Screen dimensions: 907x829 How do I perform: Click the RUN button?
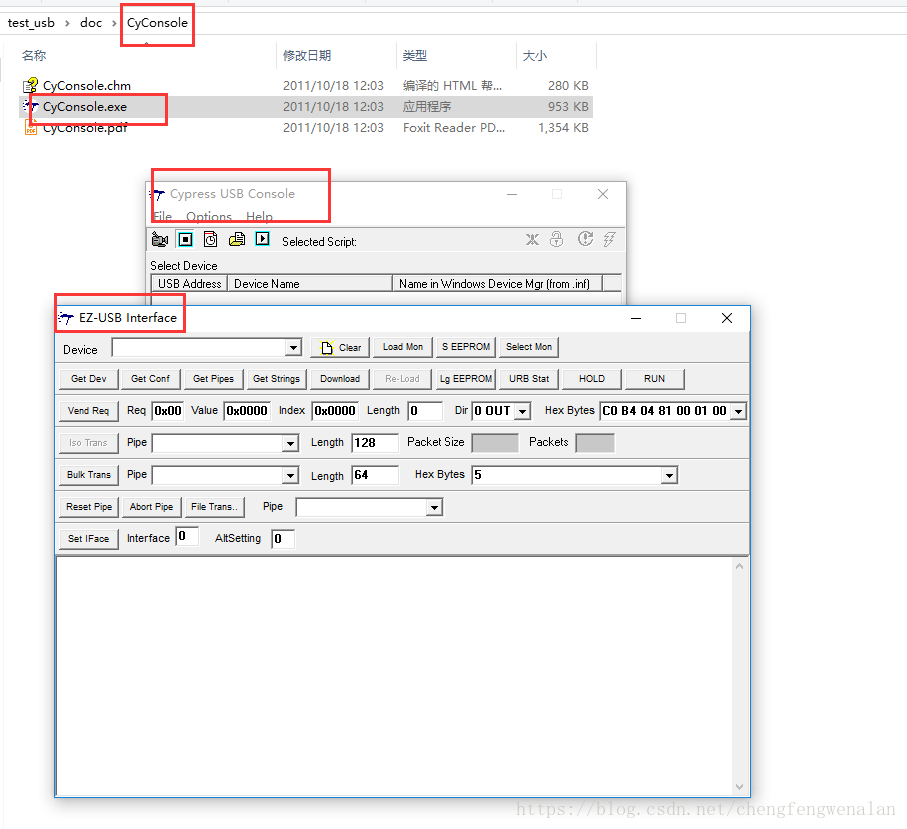coord(654,379)
